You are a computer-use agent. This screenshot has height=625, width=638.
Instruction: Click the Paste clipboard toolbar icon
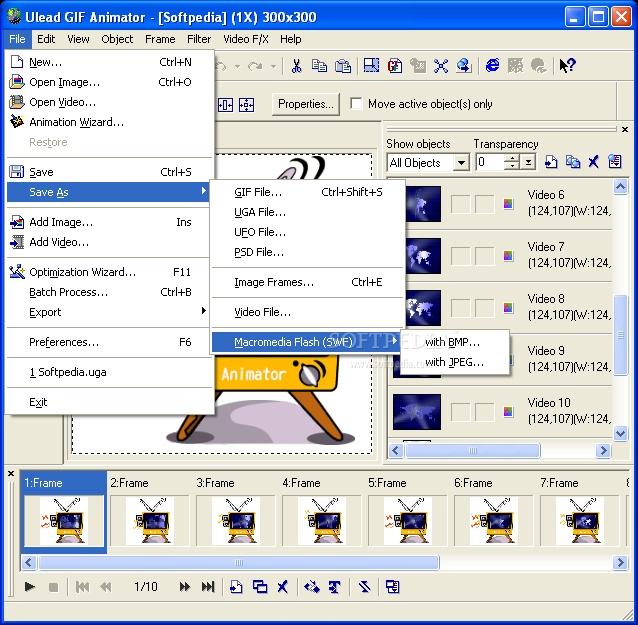(343, 66)
